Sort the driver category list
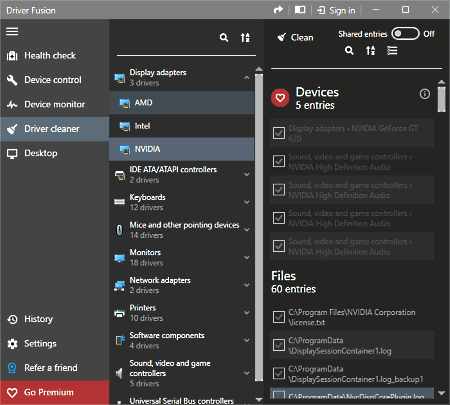 (x=245, y=38)
